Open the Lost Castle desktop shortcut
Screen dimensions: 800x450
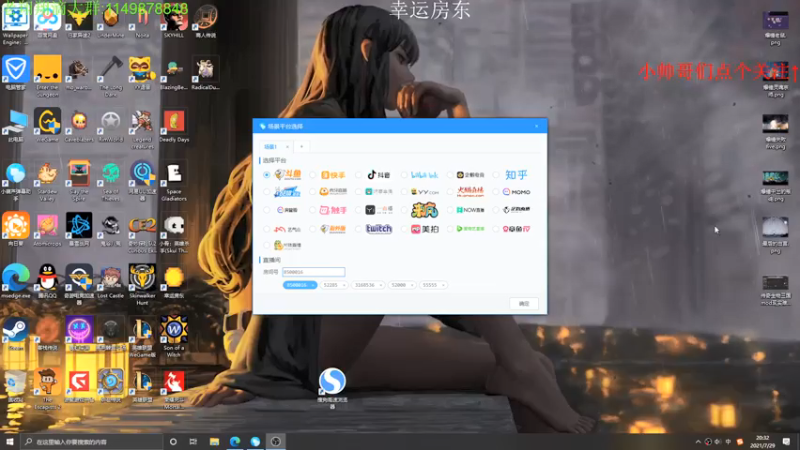(111, 281)
